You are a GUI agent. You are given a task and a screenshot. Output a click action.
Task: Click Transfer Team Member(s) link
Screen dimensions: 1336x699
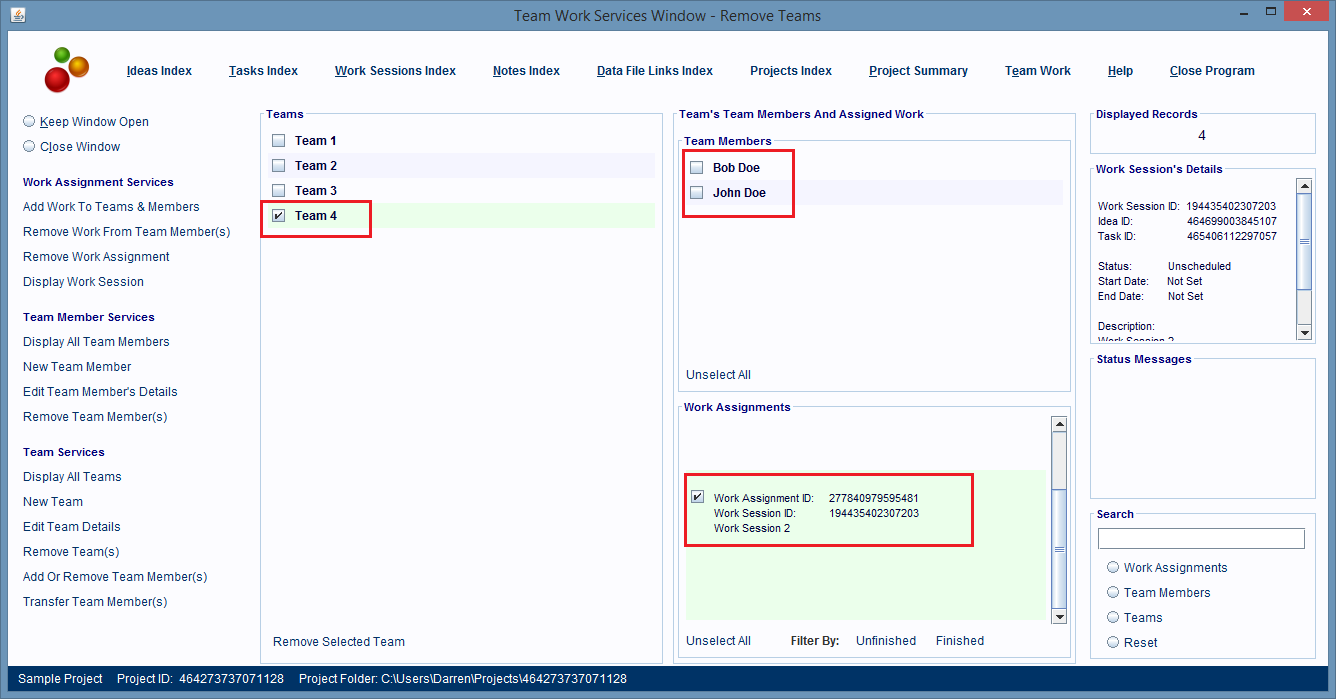pyautogui.click(x=95, y=602)
